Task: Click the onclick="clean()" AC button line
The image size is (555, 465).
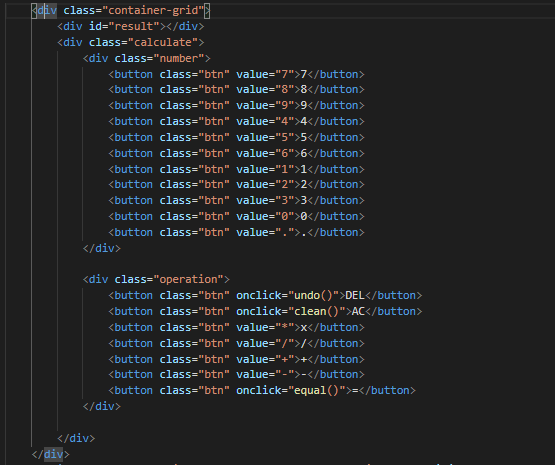Action: pos(265,311)
